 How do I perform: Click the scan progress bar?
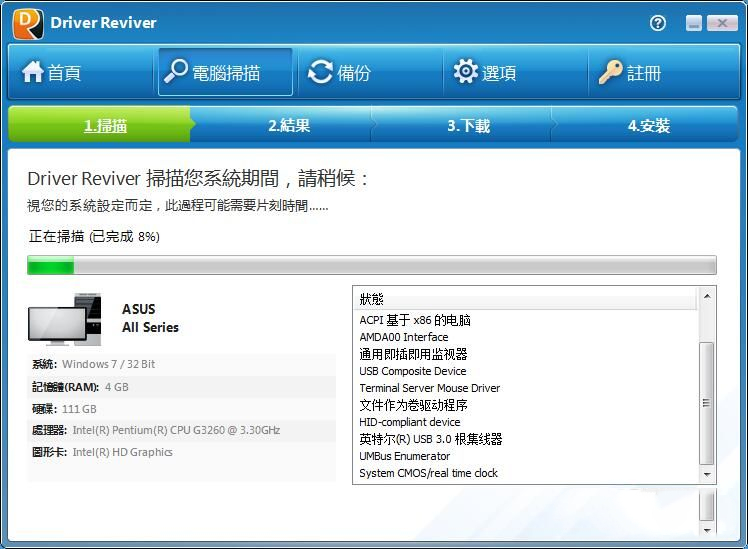coord(372,265)
